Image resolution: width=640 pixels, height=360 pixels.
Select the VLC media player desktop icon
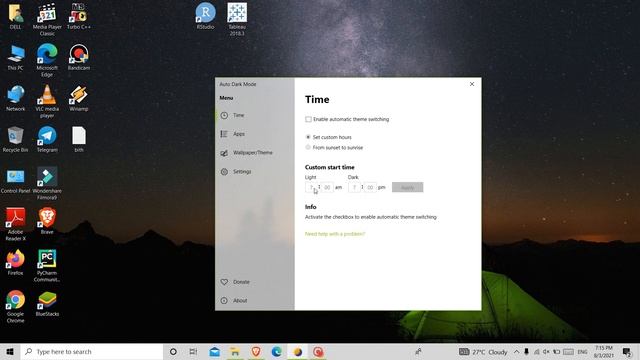pos(47,101)
